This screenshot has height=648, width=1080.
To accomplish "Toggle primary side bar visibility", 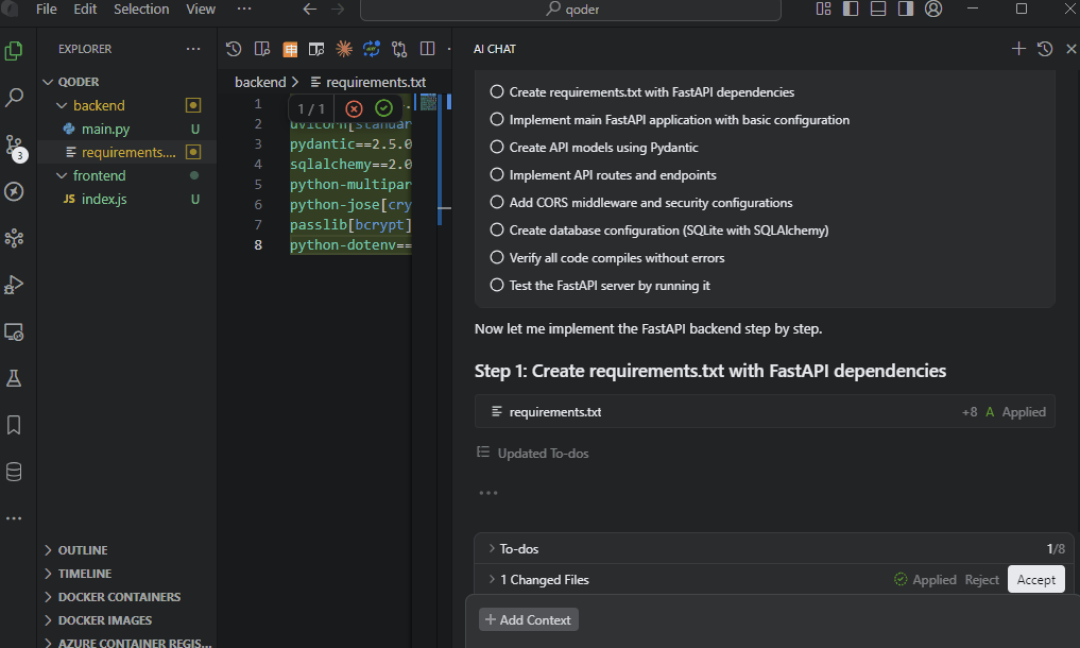I will [851, 9].
